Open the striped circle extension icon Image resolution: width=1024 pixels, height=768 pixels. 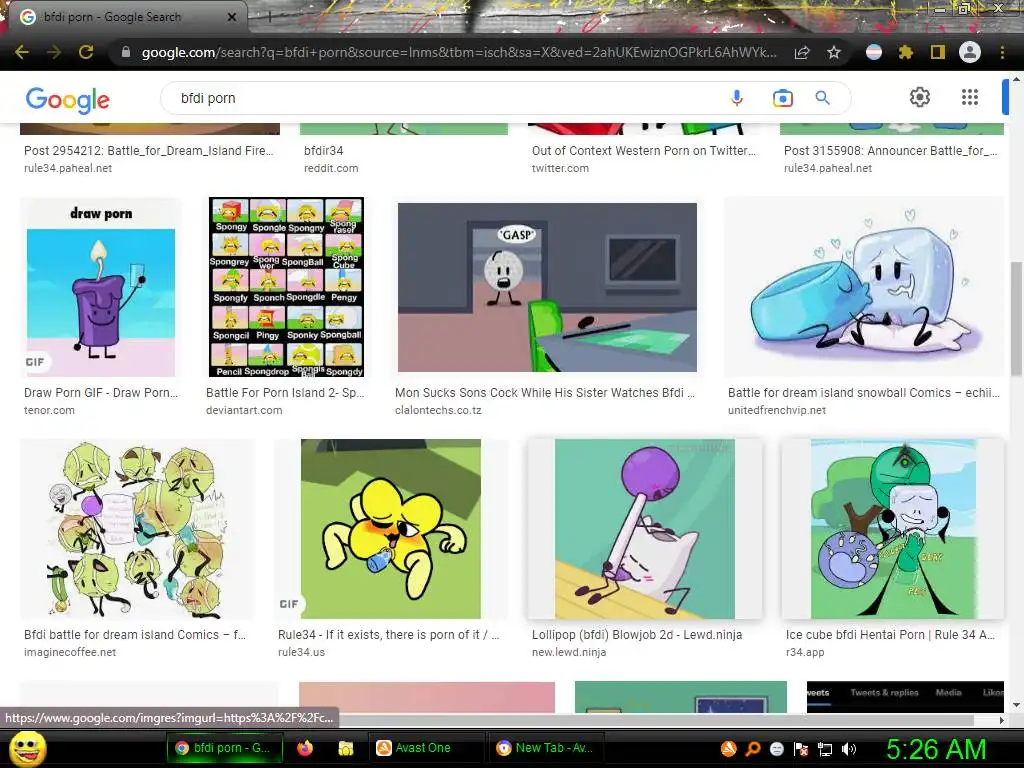coord(874,52)
